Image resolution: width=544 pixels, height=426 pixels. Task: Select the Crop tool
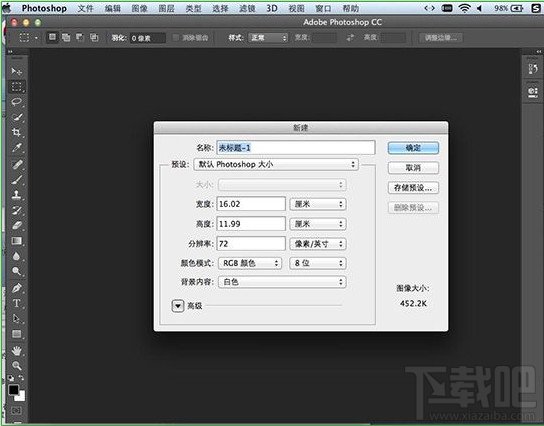[16, 132]
